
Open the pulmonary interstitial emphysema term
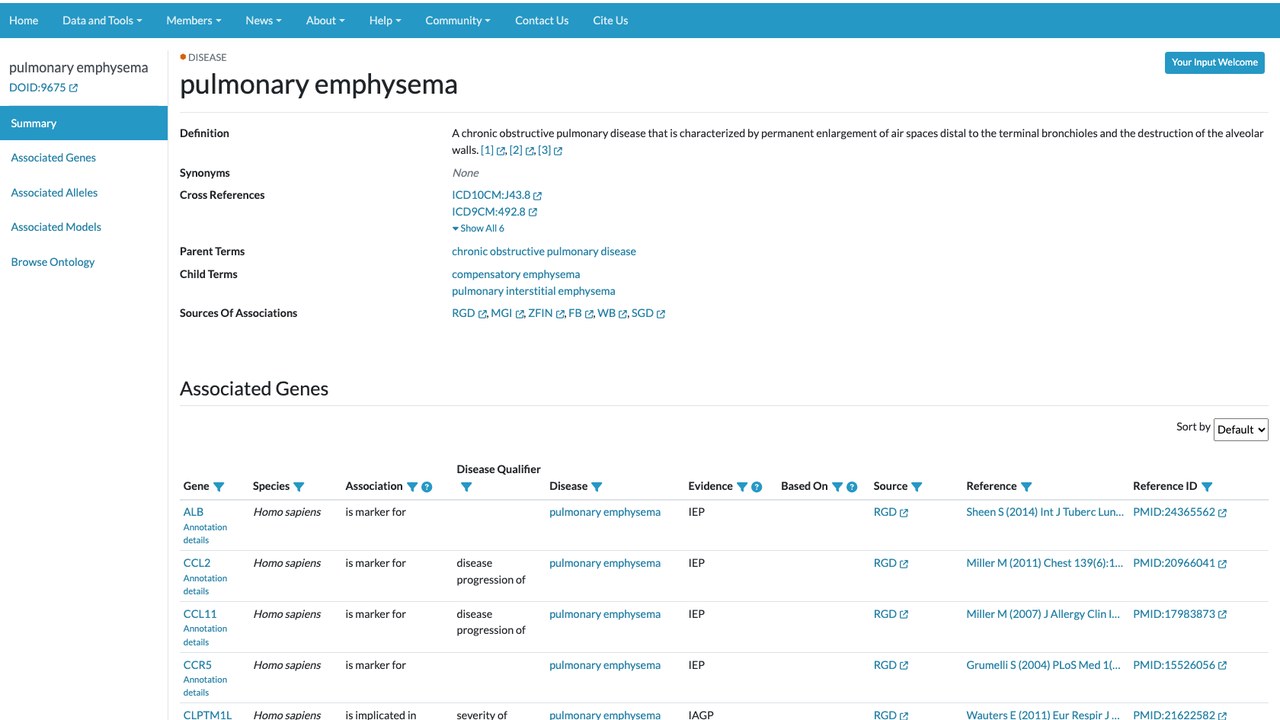coord(534,291)
